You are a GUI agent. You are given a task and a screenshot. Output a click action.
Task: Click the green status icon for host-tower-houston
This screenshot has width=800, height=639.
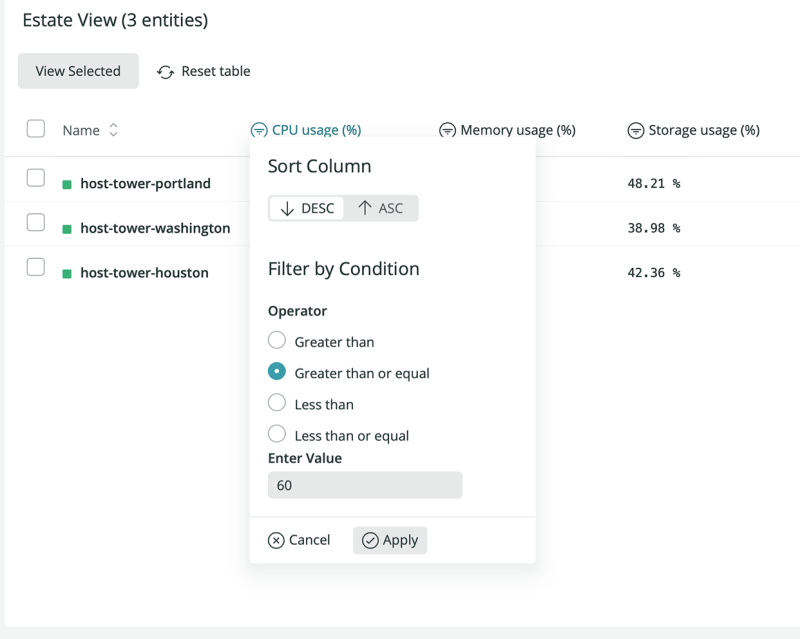(67, 274)
